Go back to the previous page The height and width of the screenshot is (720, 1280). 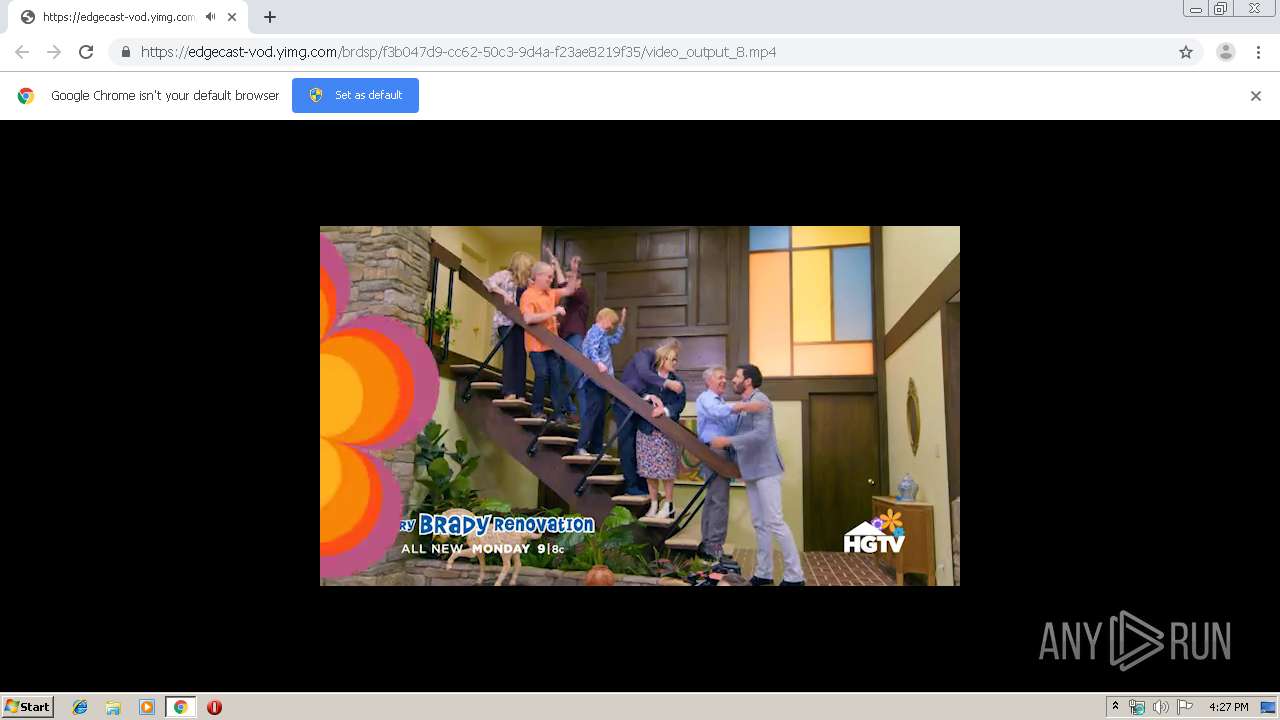(x=22, y=52)
